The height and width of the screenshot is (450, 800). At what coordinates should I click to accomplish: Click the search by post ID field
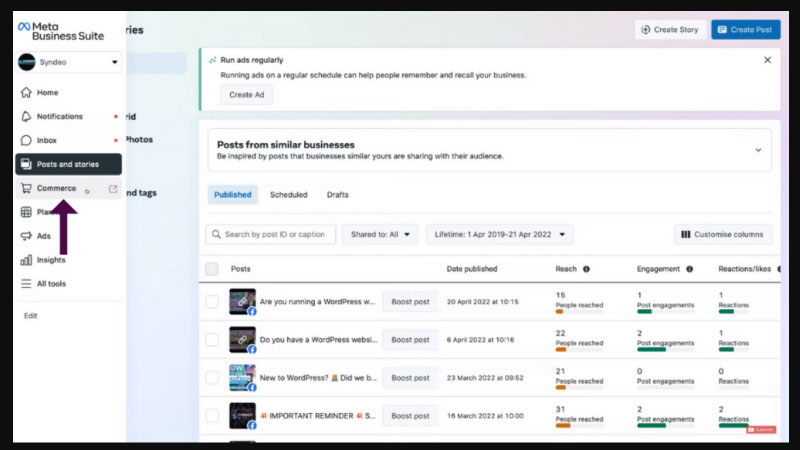[x=270, y=235]
